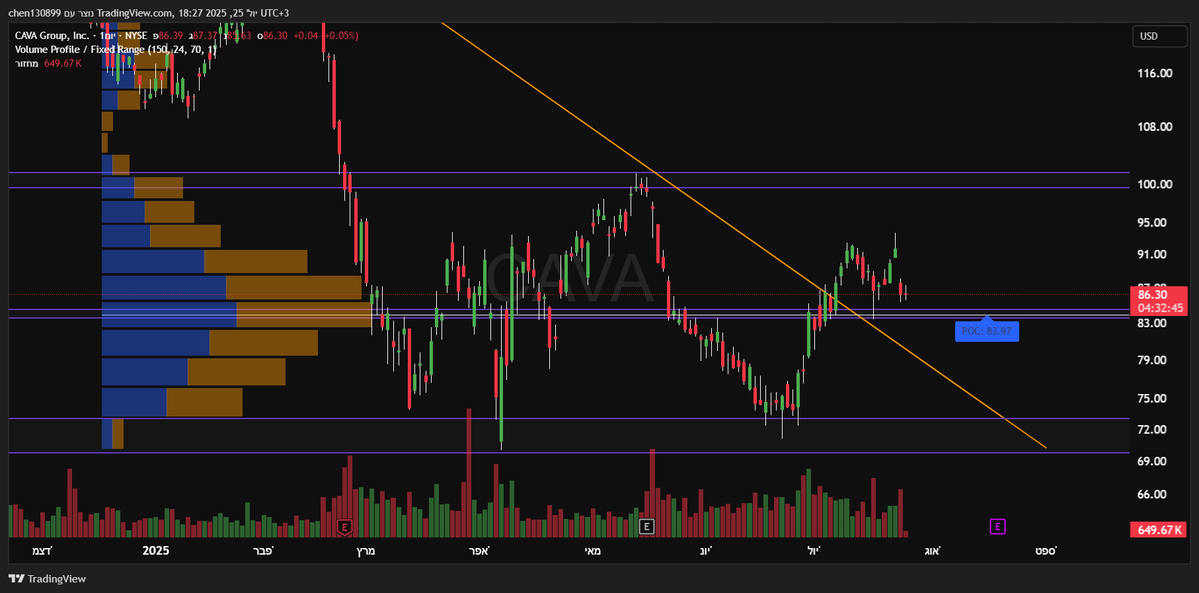Click the מרץ month label on time axis

coord(366,550)
